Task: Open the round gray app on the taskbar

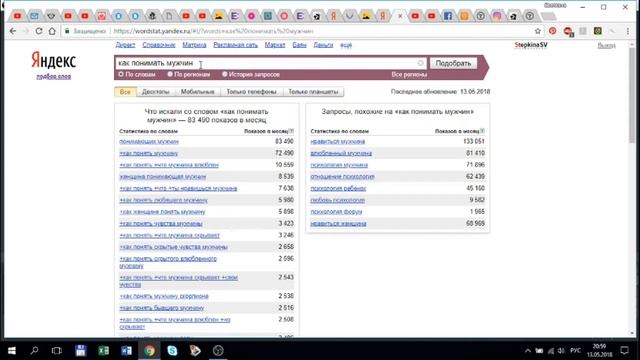Action: (218, 351)
